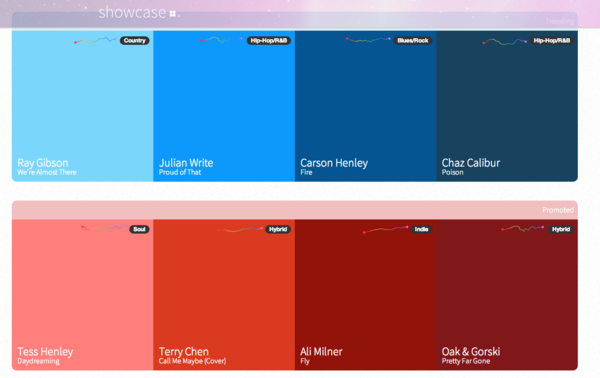Screen dimensions: 600x378
Task: Click the song title Proud of That
Action: (x=180, y=172)
